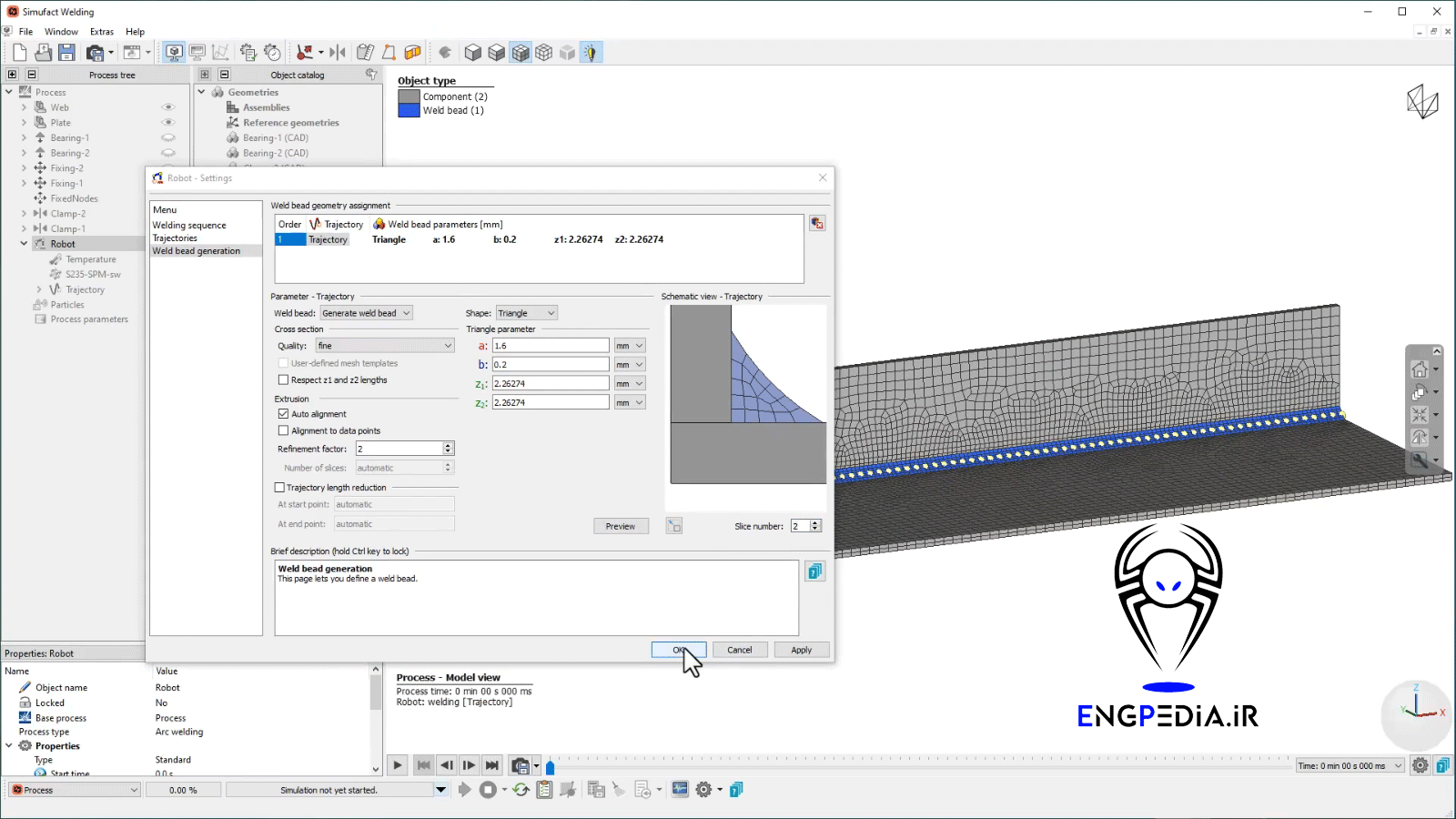The image size is (1456, 819).
Task: Open the Process selector dropdown at bottom left
Action: click(75, 790)
